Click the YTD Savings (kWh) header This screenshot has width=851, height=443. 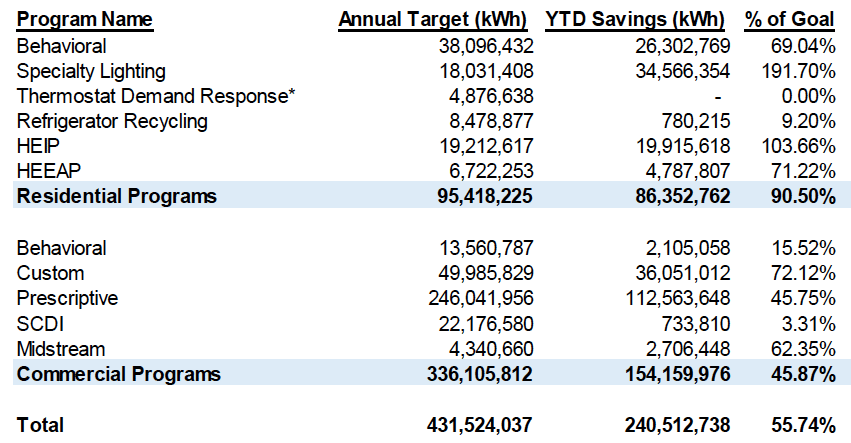tap(638, 20)
